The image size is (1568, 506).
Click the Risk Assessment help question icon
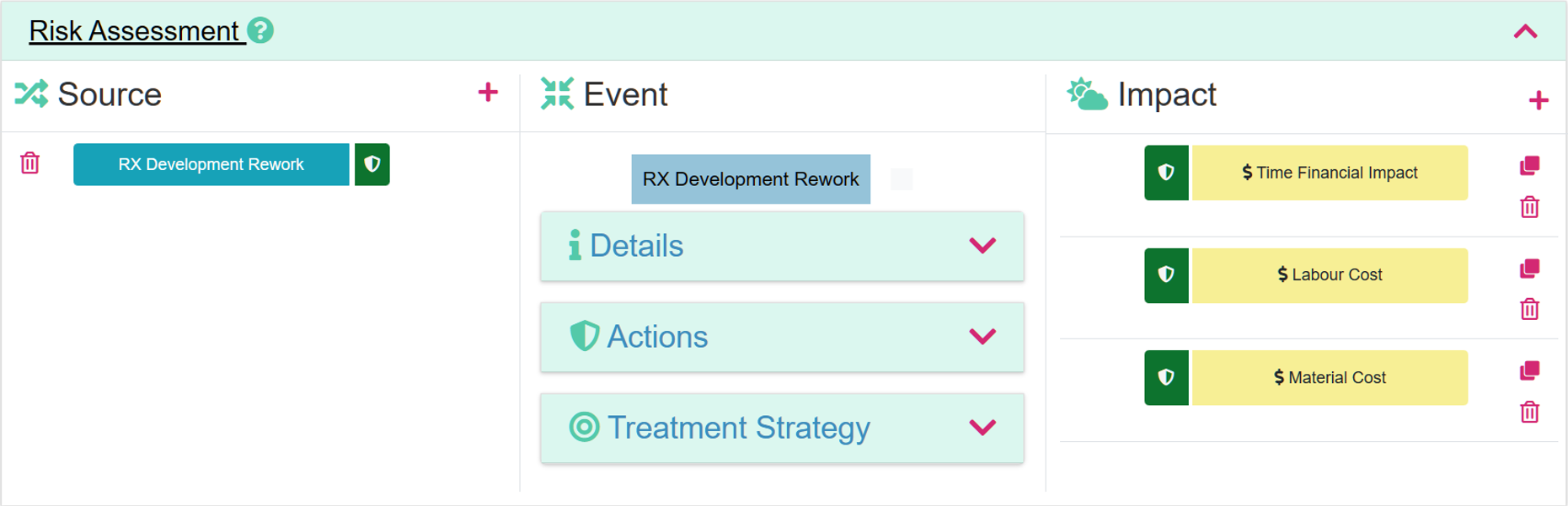[260, 31]
